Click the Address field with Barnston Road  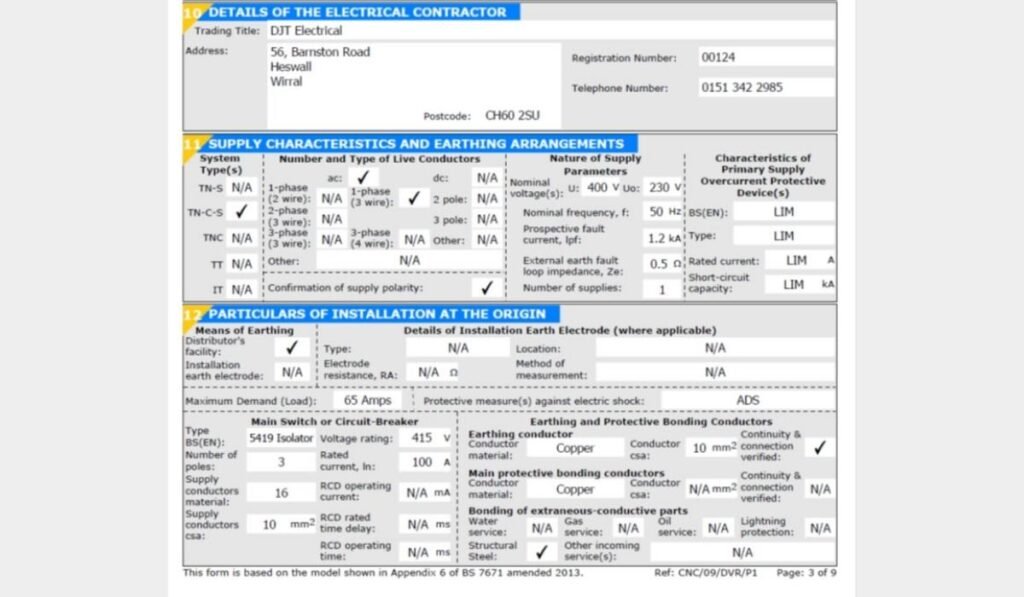tap(414, 86)
